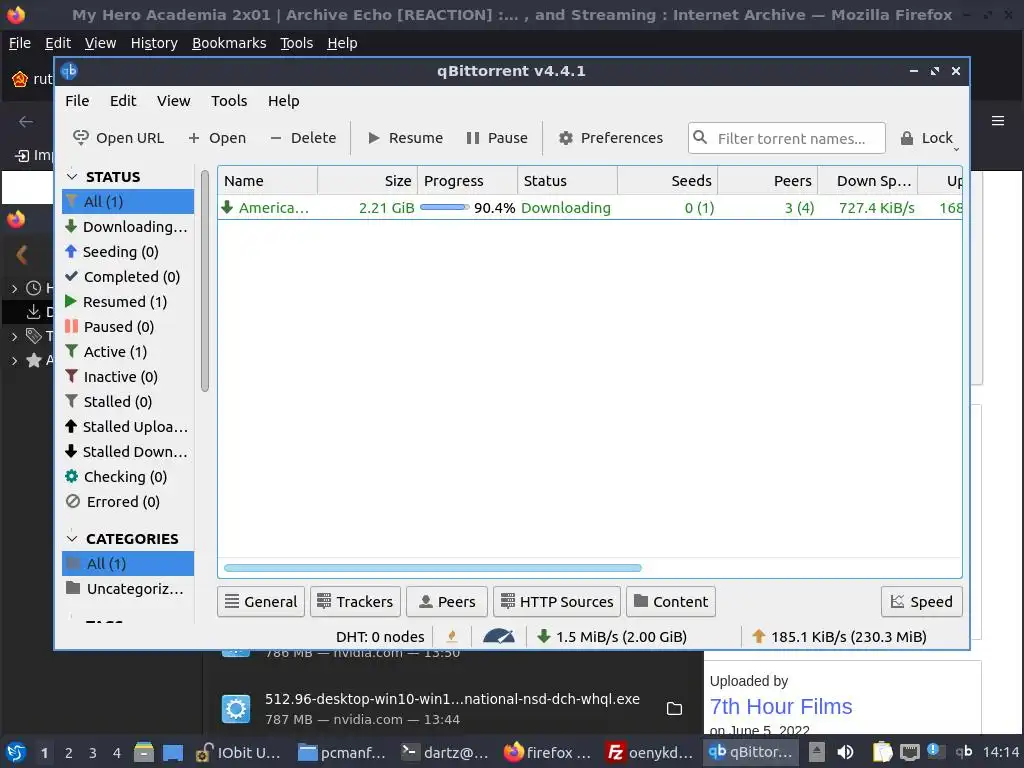Collapse the STATUS section
The height and width of the screenshot is (768, 1024).
coord(72,177)
